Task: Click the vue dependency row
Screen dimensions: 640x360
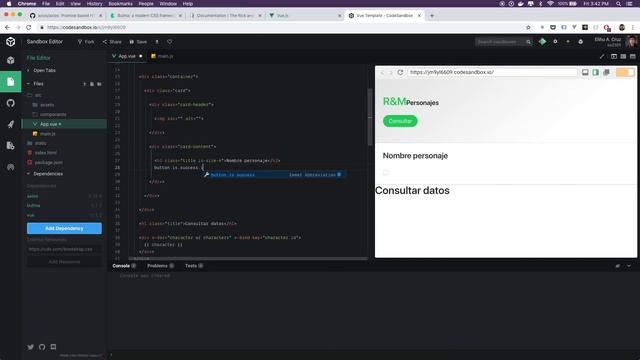Action: (64, 215)
